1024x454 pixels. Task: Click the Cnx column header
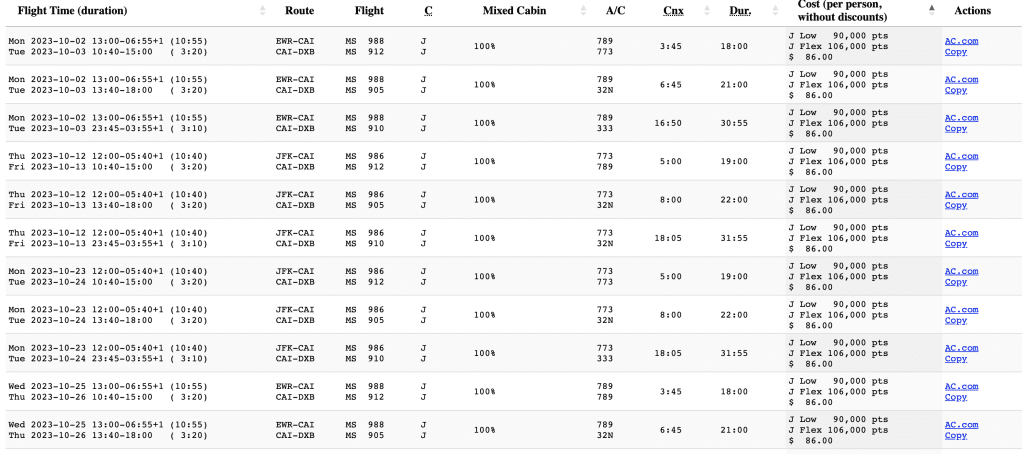click(673, 10)
